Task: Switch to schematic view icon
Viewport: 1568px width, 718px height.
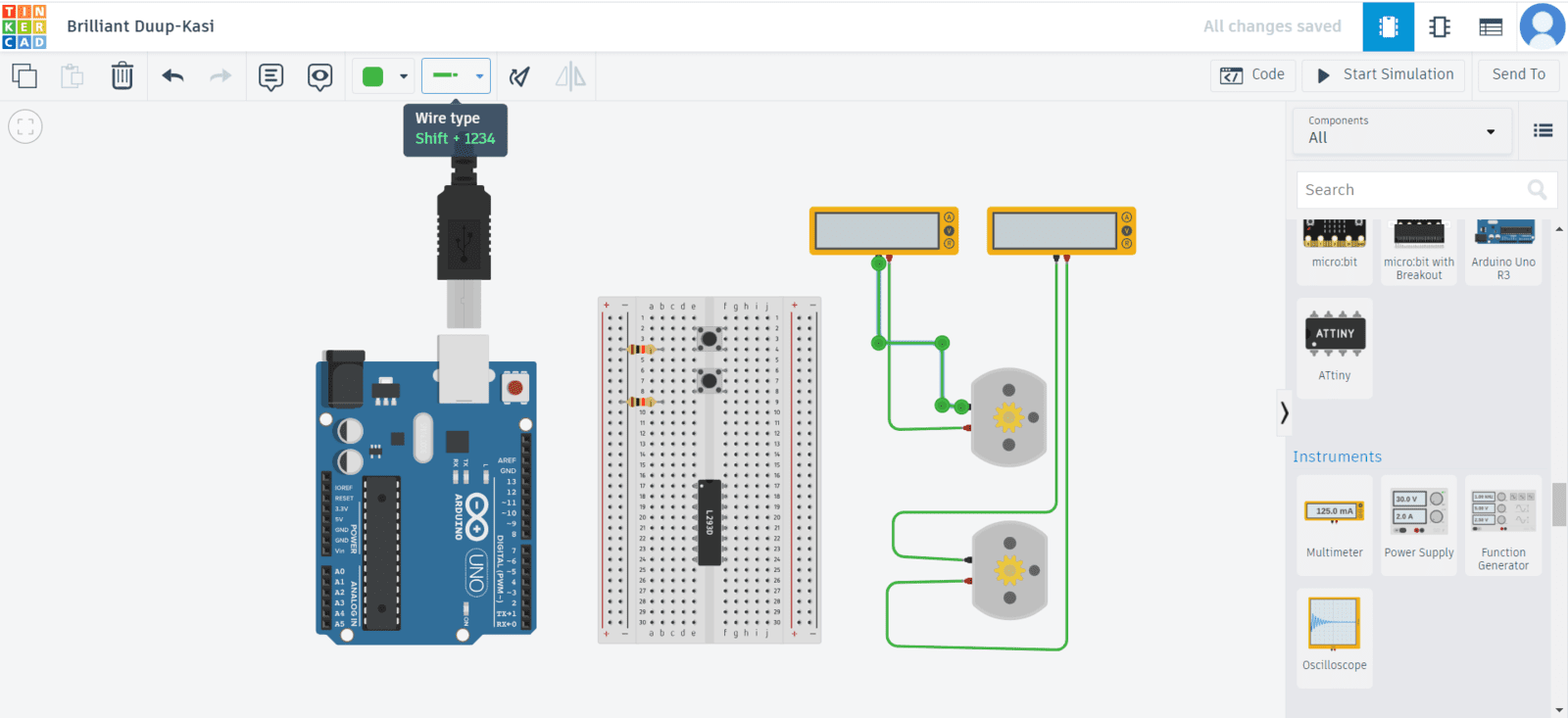Action: pos(1440,26)
